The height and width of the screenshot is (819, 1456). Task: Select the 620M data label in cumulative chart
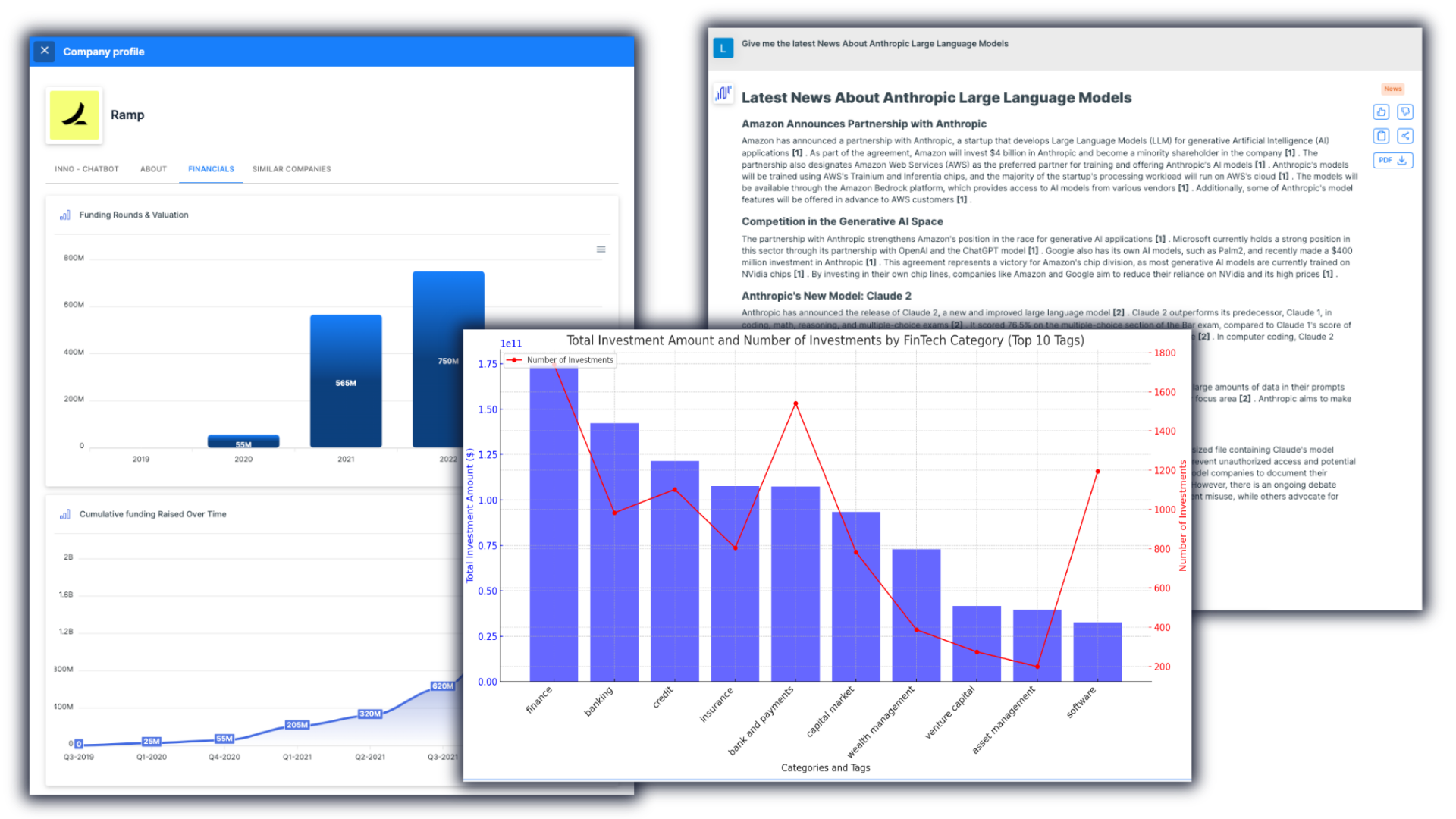(x=443, y=686)
